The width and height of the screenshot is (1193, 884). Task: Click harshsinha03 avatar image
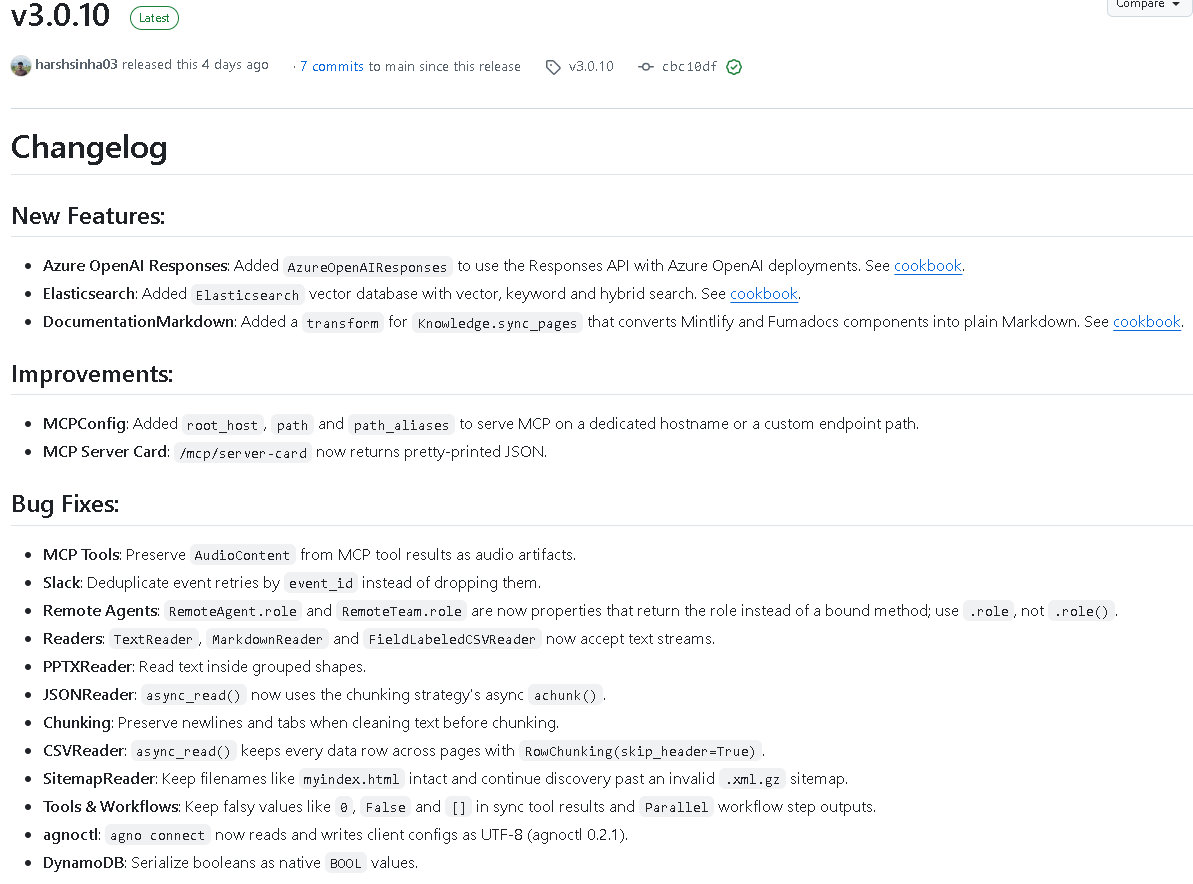21,65
